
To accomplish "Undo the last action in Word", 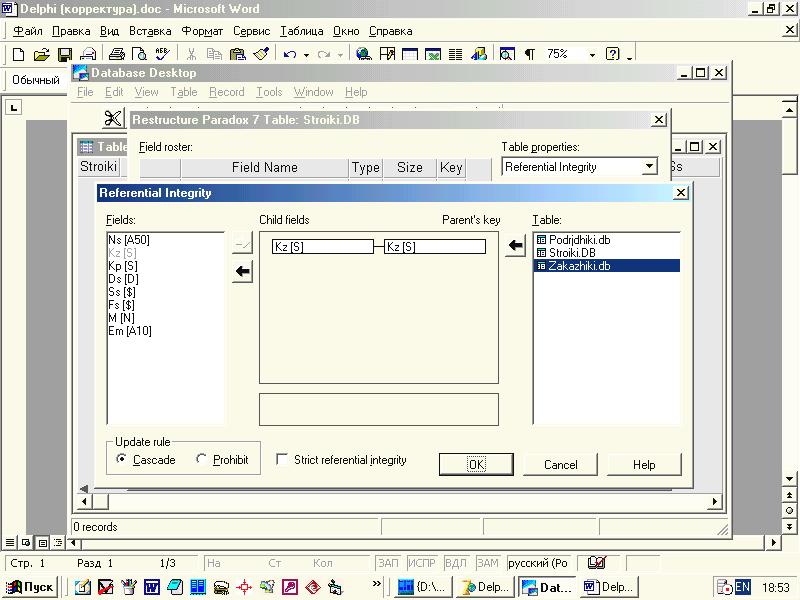I will [x=290, y=54].
